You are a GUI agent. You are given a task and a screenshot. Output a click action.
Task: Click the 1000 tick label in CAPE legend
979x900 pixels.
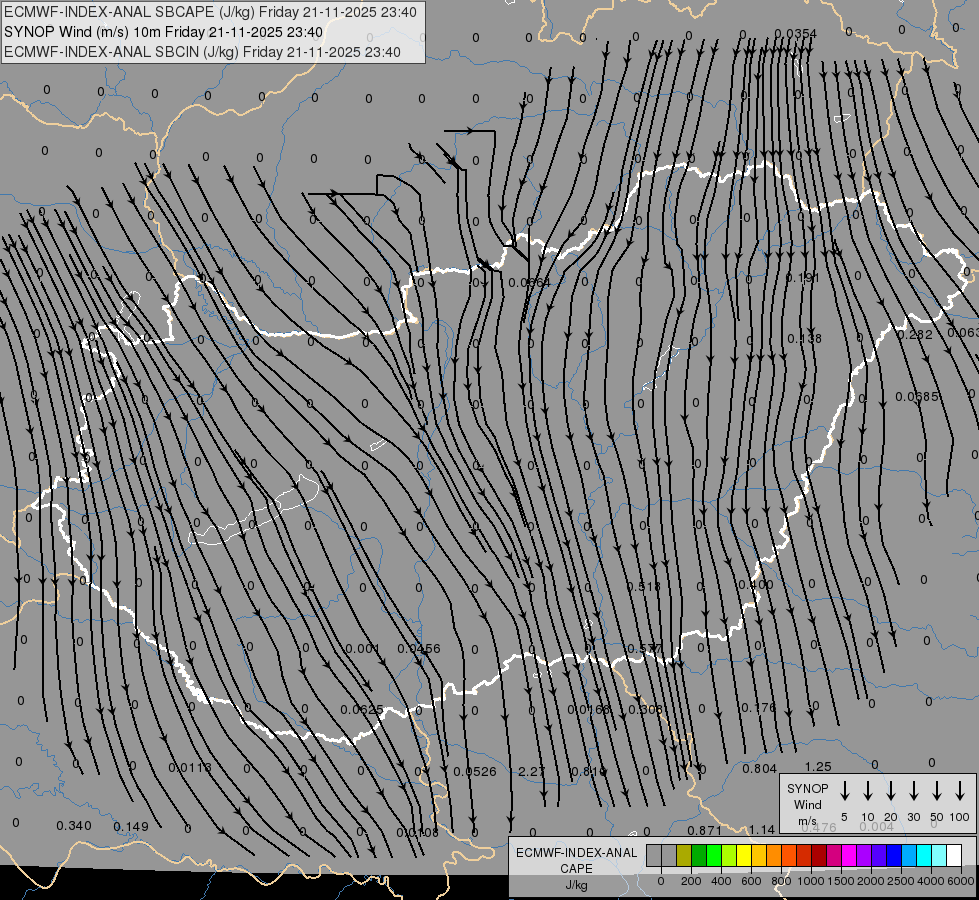pyautogui.click(x=810, y=881)
